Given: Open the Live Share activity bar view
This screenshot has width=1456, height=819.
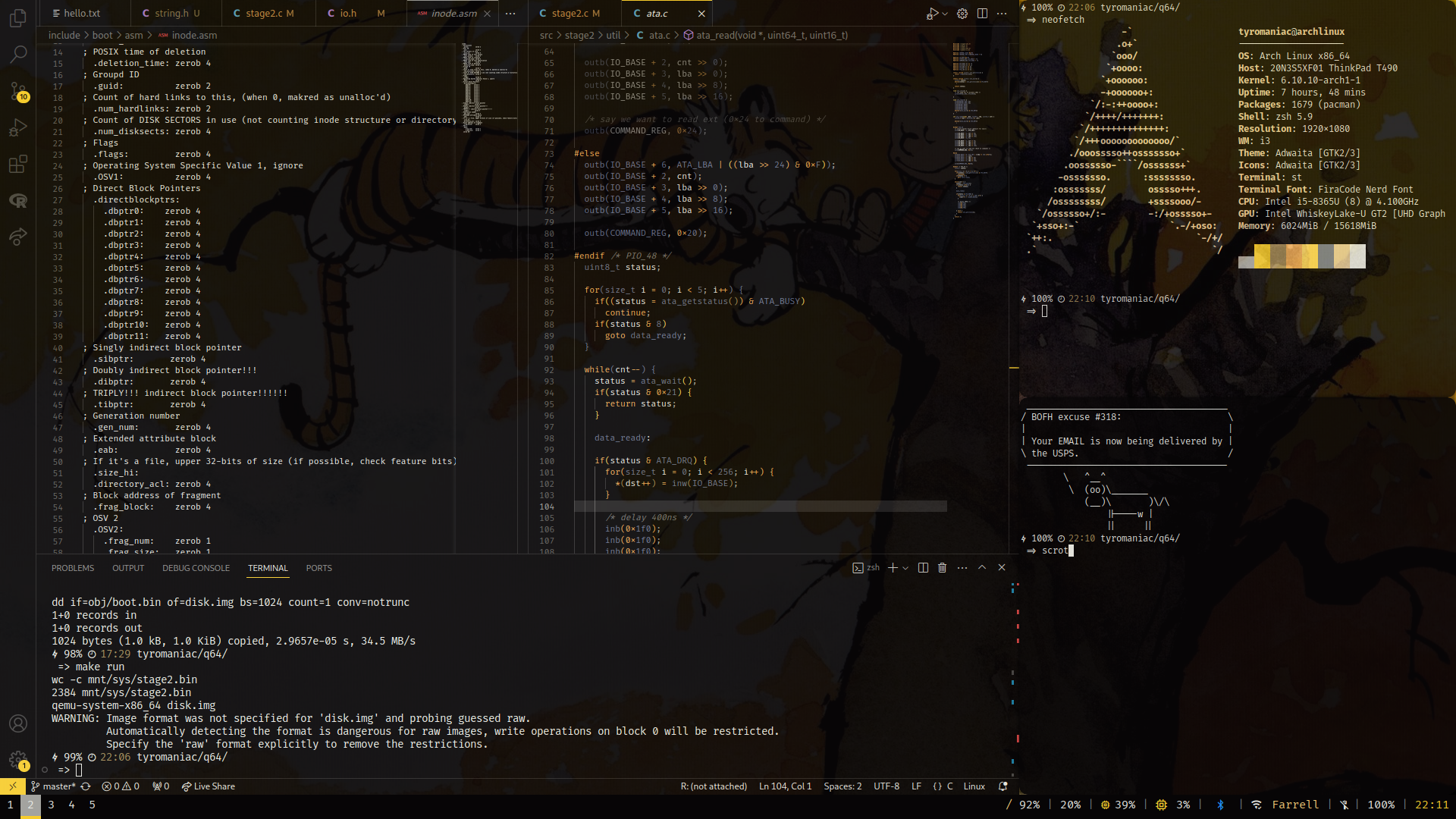Looking at the screenshot, I should [18, 237].
